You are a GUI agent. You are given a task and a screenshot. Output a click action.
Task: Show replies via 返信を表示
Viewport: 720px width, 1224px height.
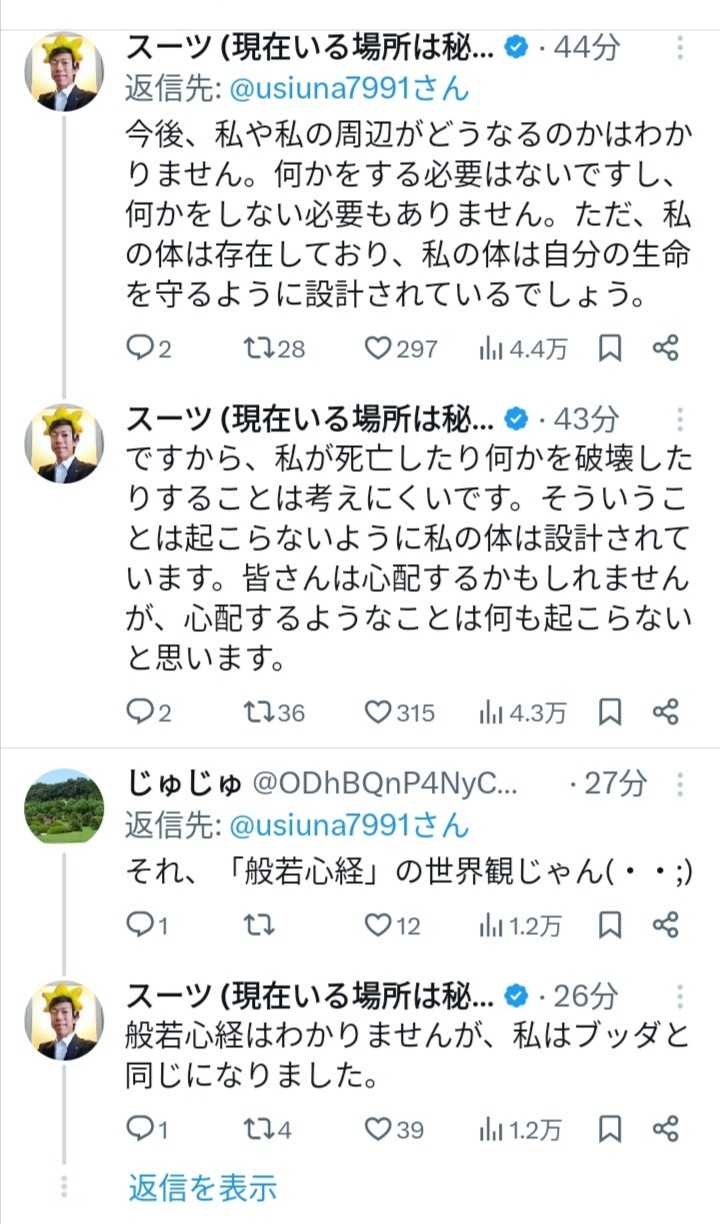coord(202,1187)
